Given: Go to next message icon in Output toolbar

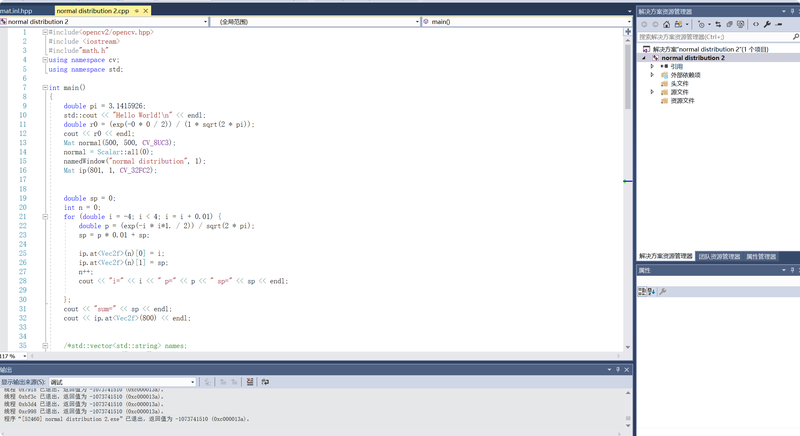Looking at the screenshot, I should point(234,382).
